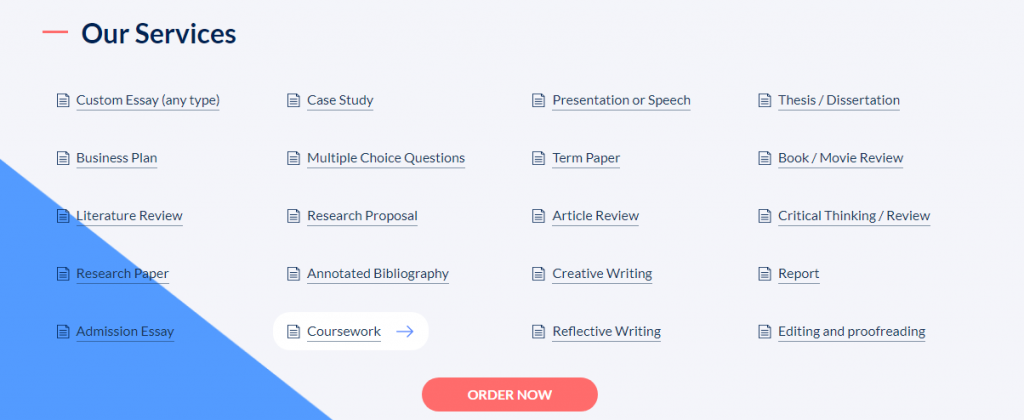This screenshot has height=420, width=1024.
Task: Click the blue arrow next to Coursework
Action: pos(405,332)
